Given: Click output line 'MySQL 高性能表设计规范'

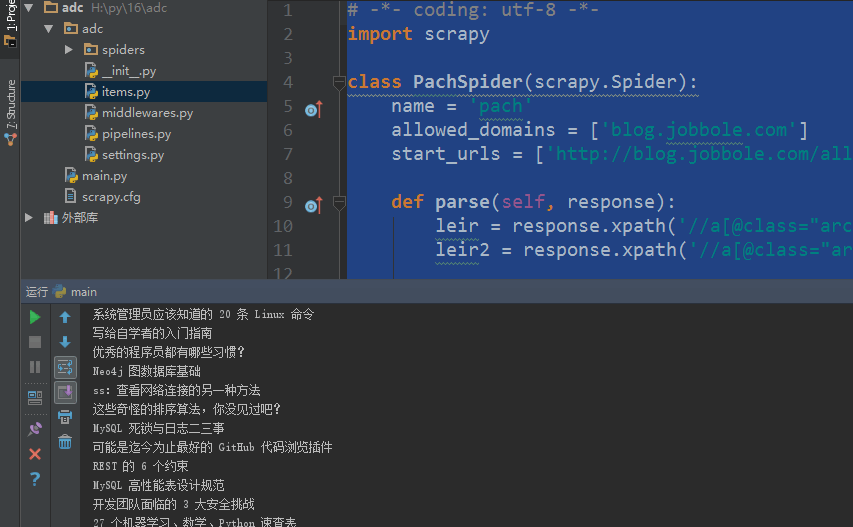Looking at the screenshot, I should pyautogui.click(x=158, y=485).
